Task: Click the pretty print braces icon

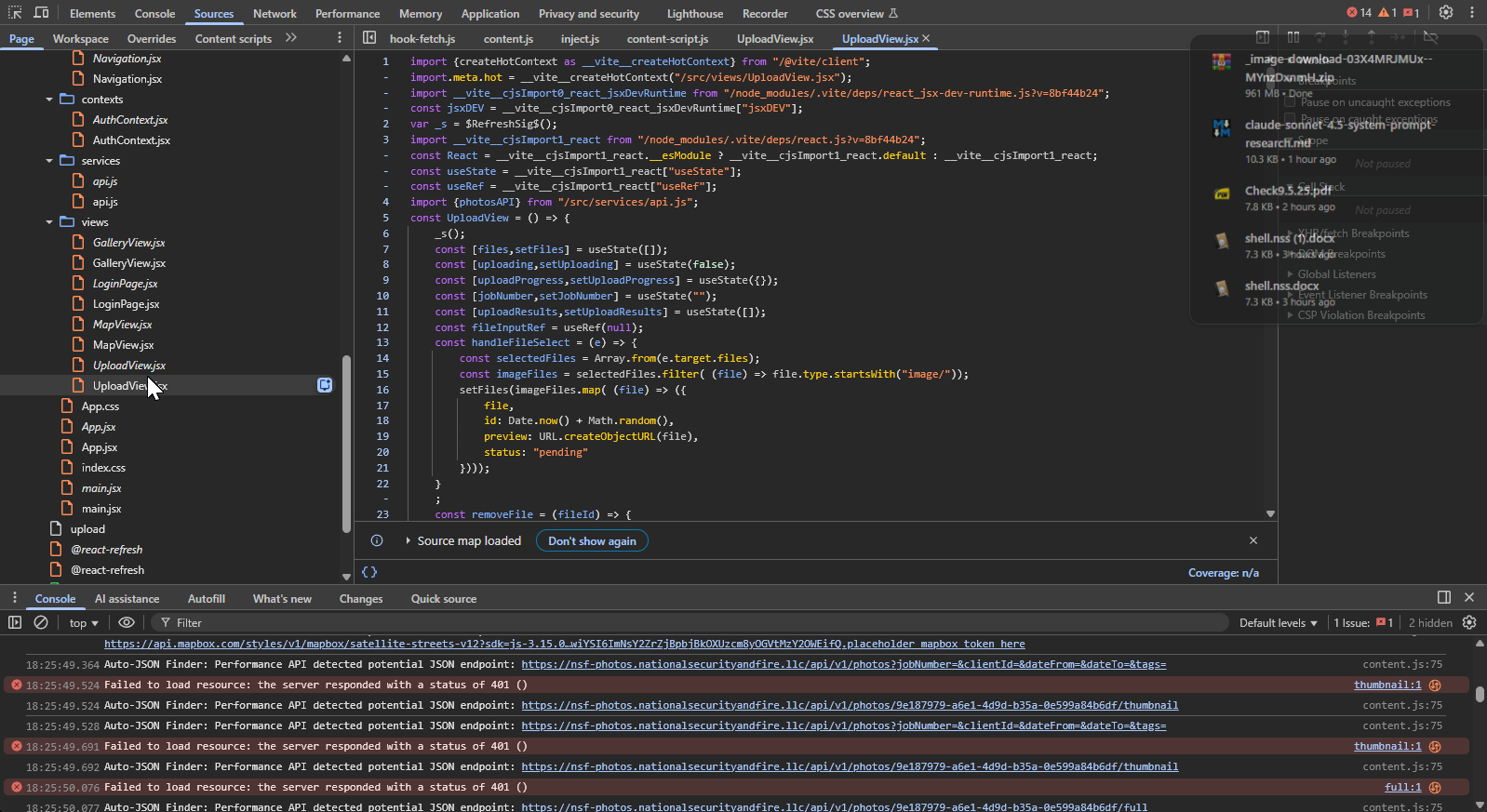Action: tap(369, 572)
